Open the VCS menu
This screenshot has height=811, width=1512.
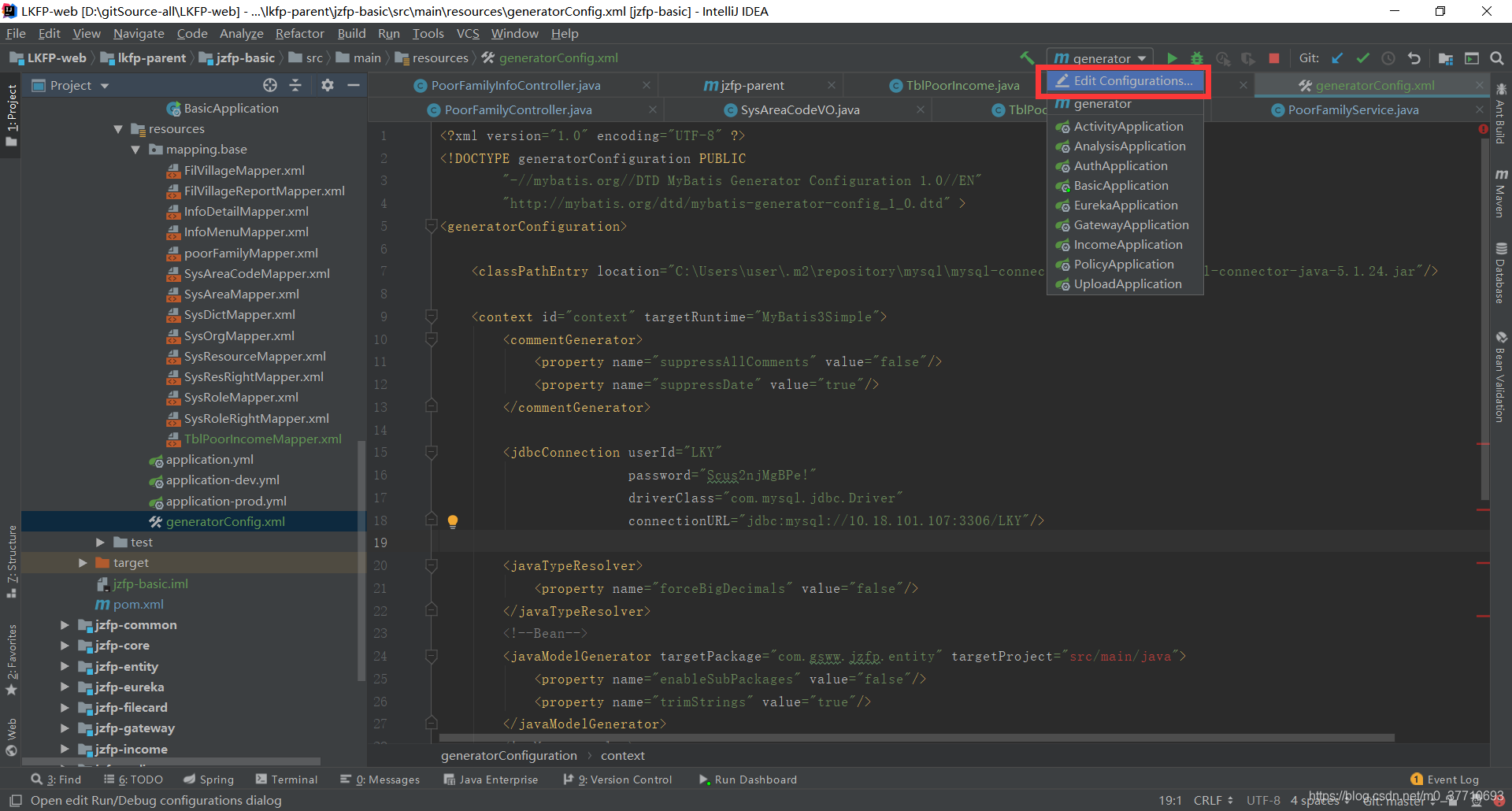point(468,33)
